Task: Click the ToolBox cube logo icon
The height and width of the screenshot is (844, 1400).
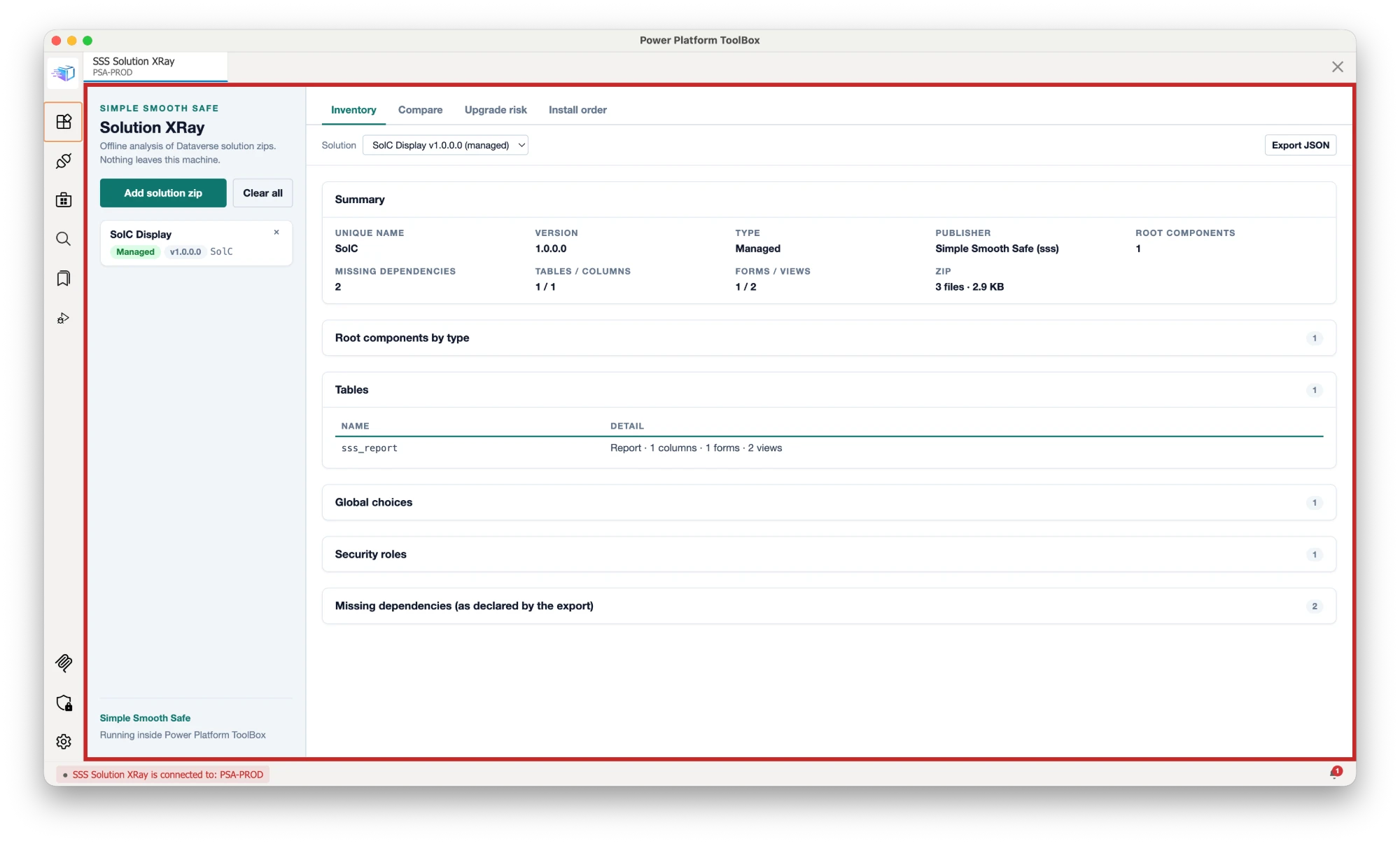Action: (x=64, y=72)
